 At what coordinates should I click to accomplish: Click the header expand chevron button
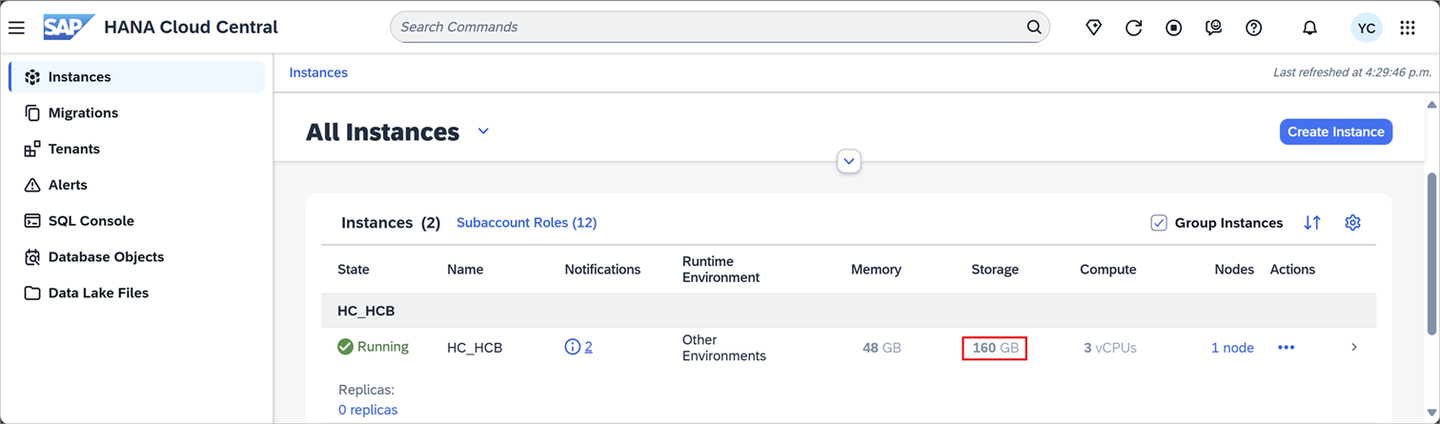(x=849, y=160)
